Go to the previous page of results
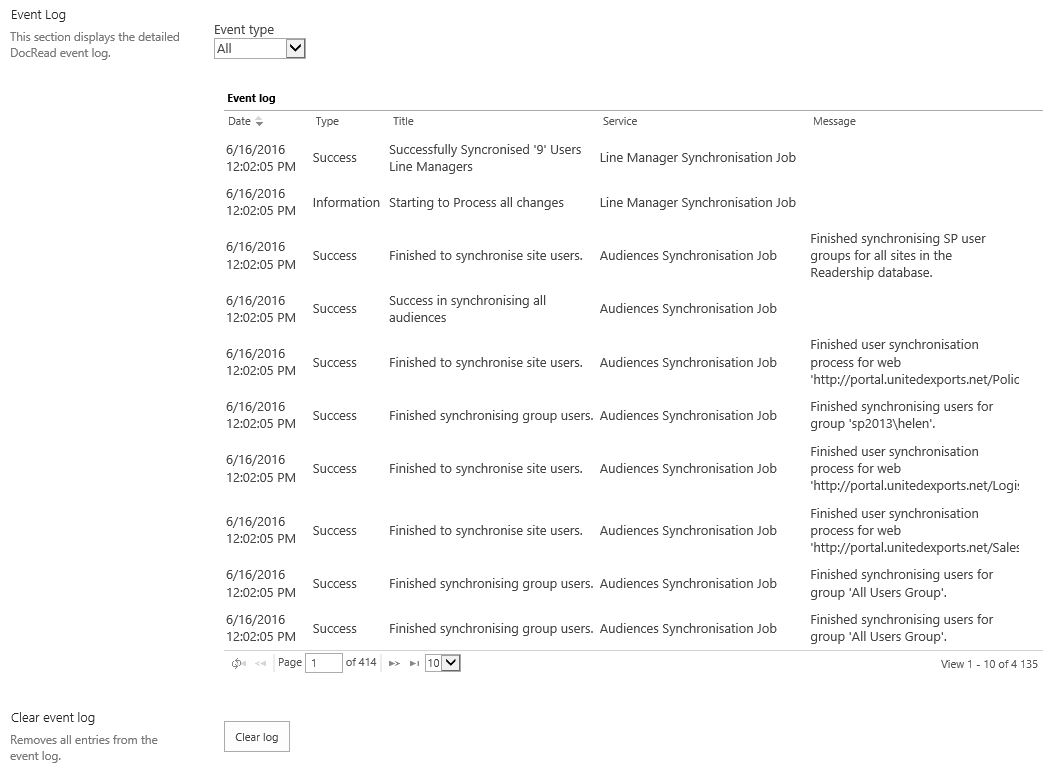 click(260, 663)
